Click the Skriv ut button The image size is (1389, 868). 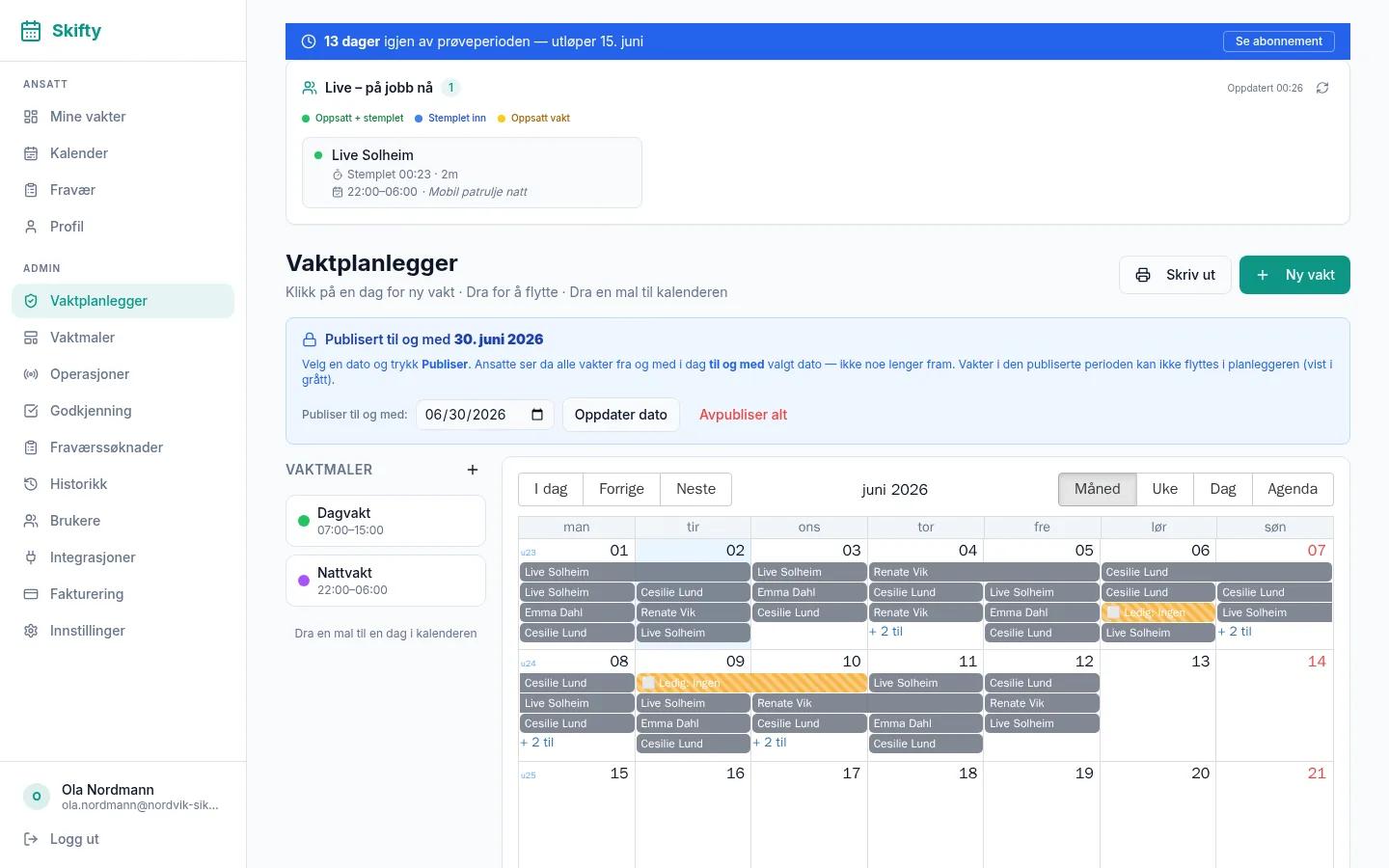coord(1175,275)
